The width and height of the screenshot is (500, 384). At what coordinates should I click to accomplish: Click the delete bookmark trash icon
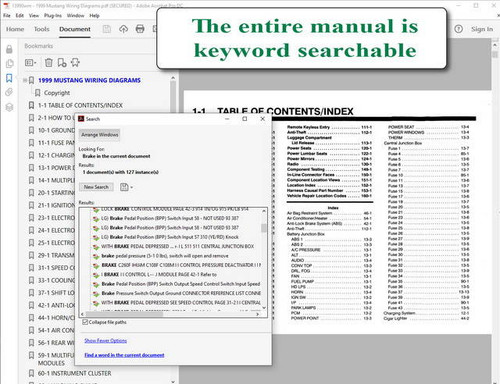(x=49, y=62)
